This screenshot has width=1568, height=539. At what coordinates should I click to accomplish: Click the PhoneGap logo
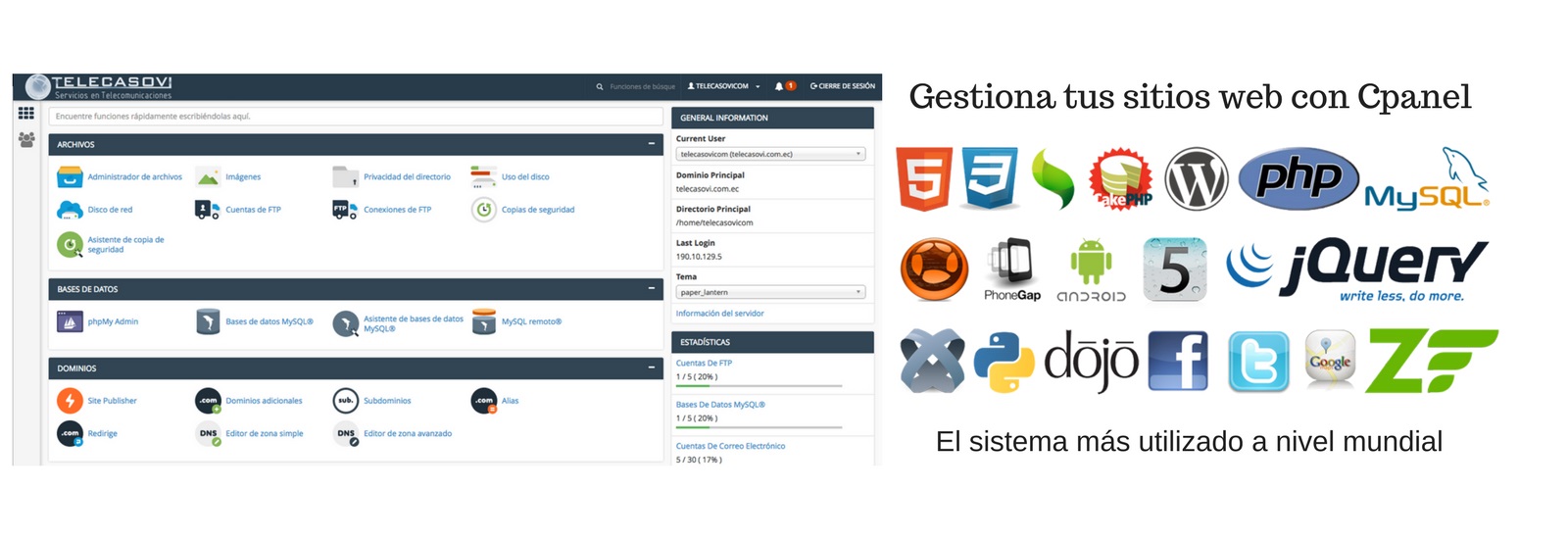[x=1012, y=269]
